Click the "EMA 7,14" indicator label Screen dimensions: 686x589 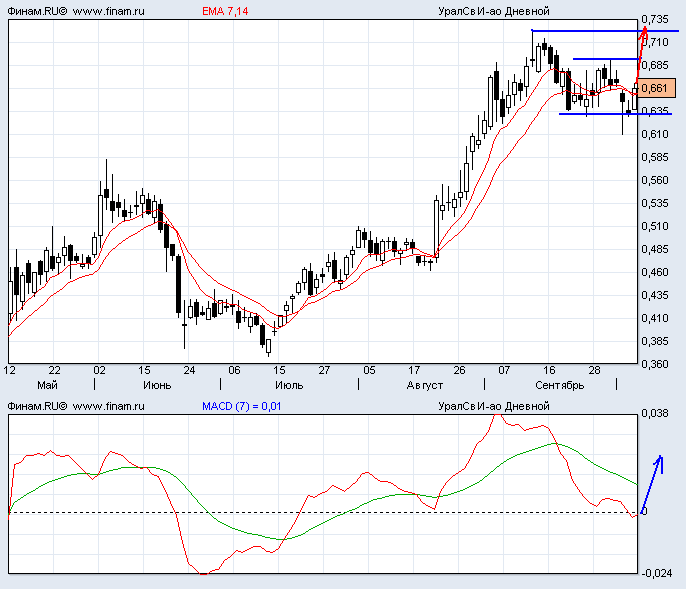click(x=225, y=11)
